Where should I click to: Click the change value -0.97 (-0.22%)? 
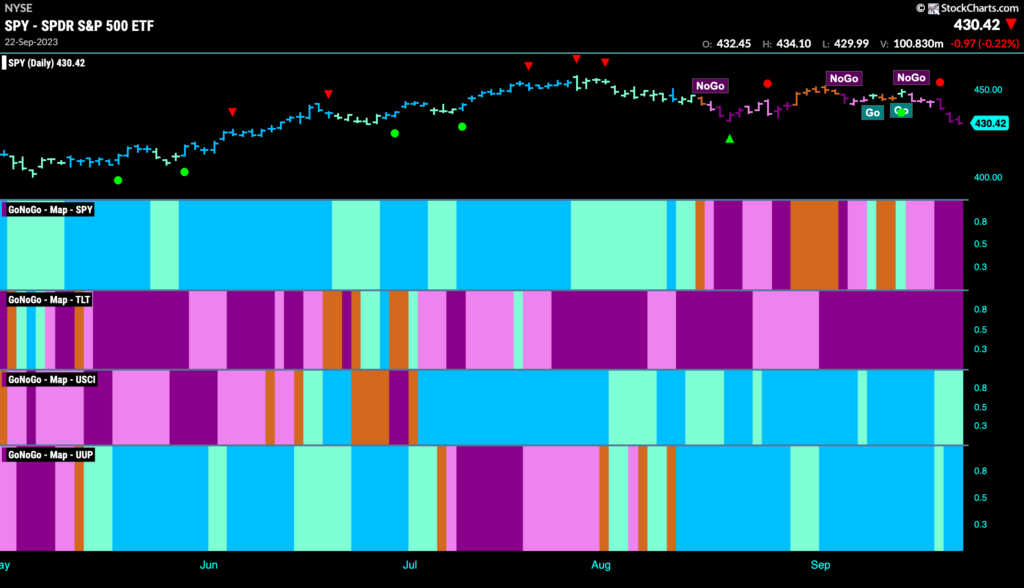(x=984, y=44)
